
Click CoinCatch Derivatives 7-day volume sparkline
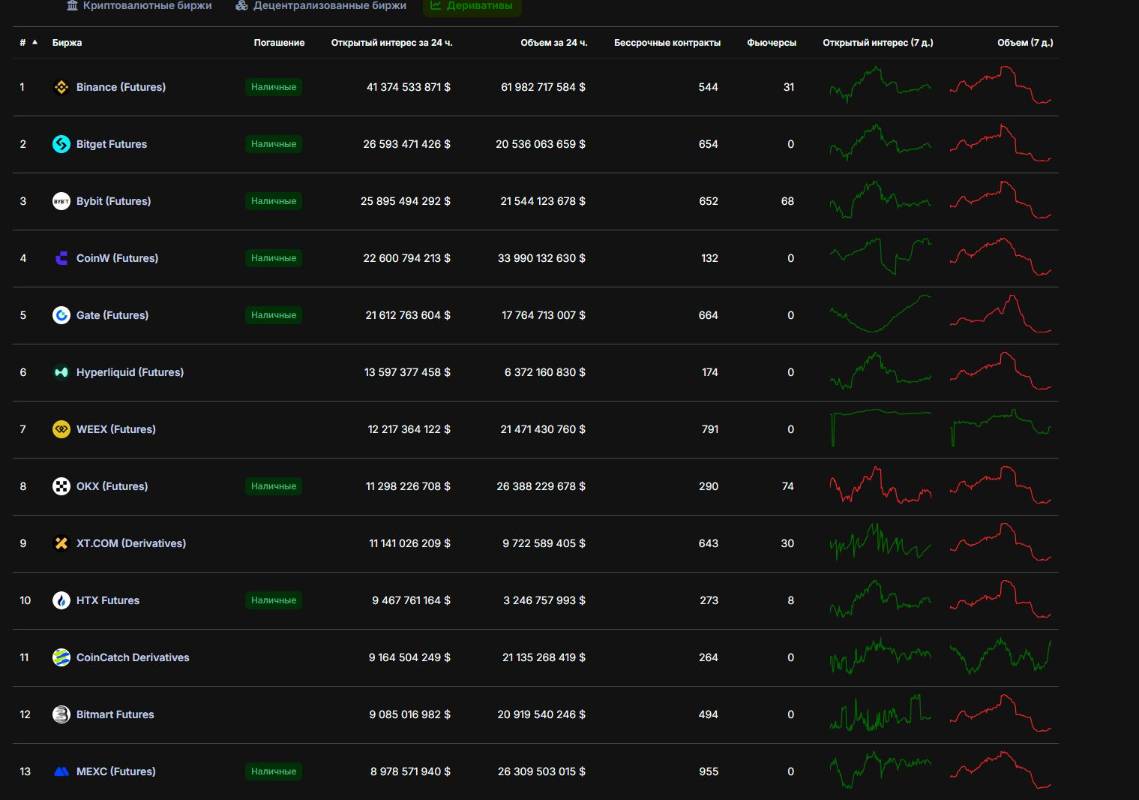(1000, 657)
